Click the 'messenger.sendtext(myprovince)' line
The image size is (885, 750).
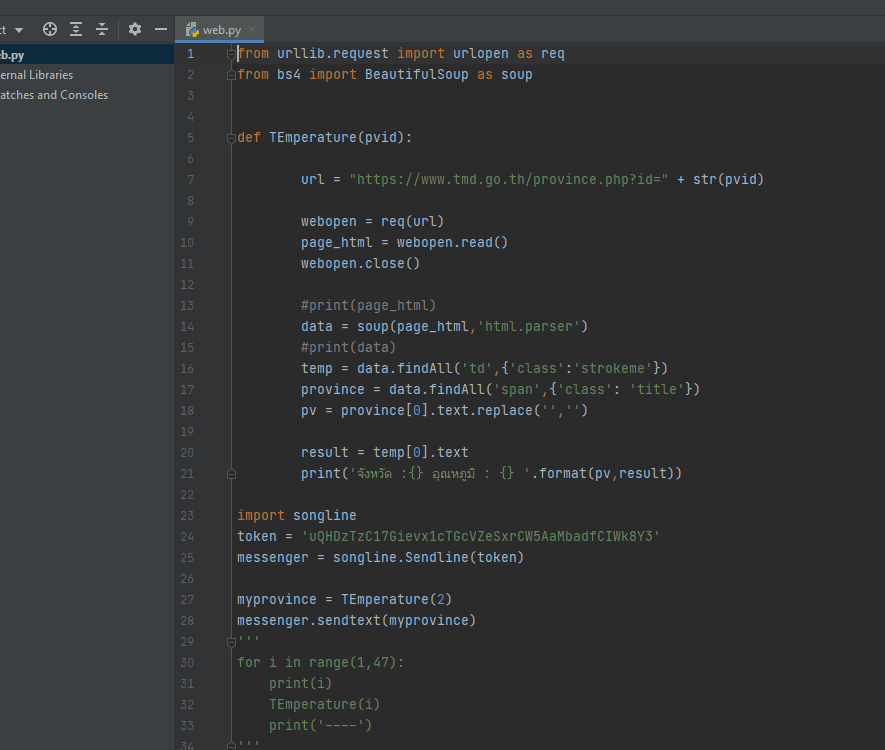click(x=356, y=621)
